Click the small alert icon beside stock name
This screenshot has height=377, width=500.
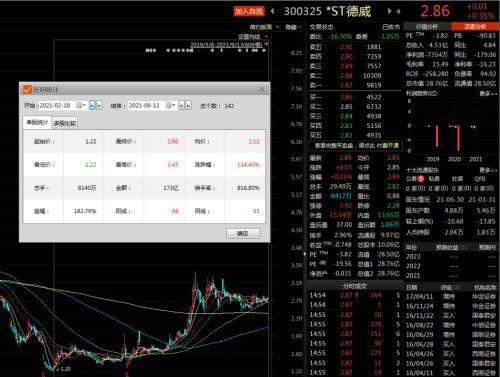398,11
